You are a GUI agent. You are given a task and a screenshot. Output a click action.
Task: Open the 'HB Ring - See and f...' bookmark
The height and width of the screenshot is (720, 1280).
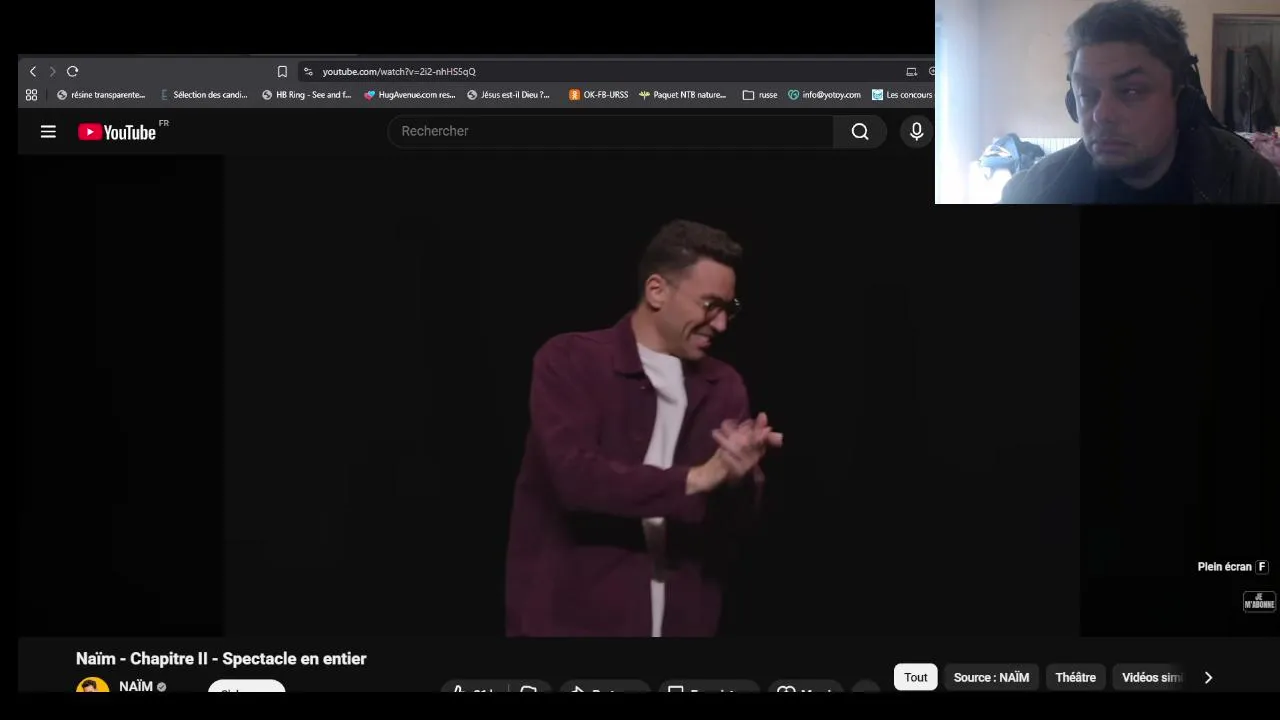pos(306,95)
